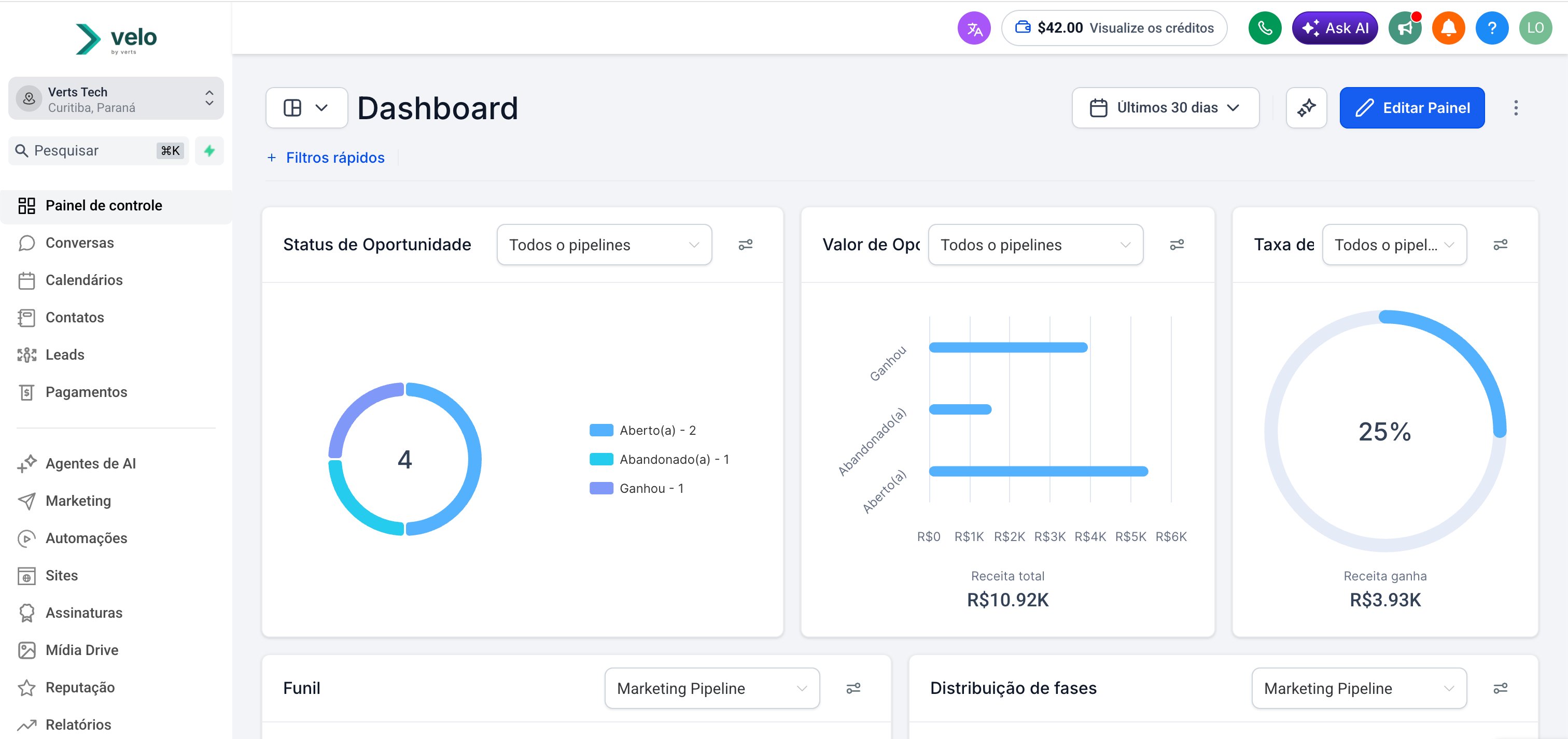
Task: Click the wallet credits icon
Action: point(1023,27)
